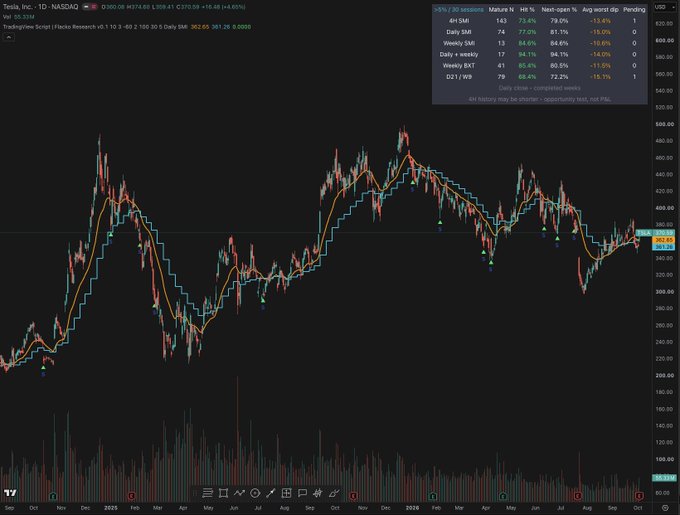Click the green marker near Feb 2026
This screenshot has width=680, height=515.
(x=433, y=495)
